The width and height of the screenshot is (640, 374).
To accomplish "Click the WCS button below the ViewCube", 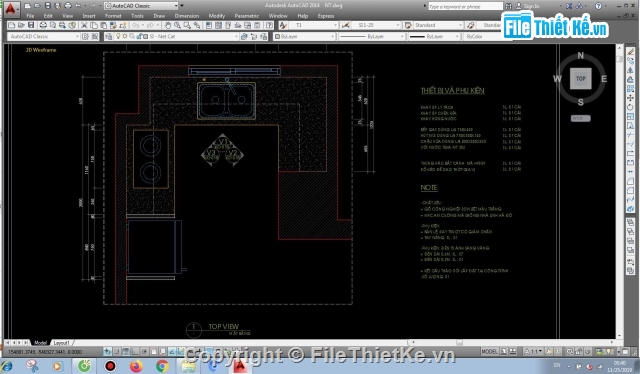I will coord(580,118).
